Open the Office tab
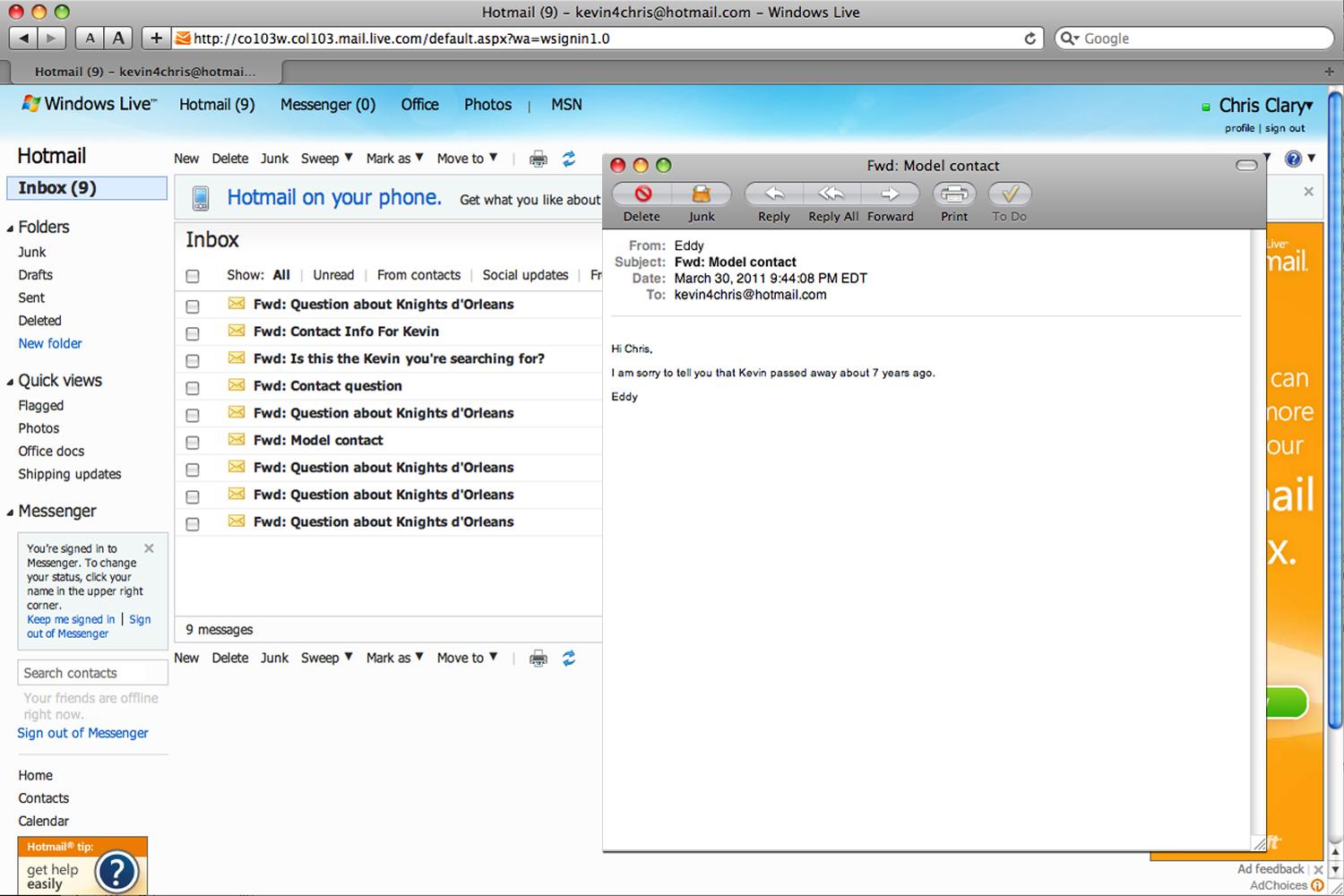 coord(420,105)
